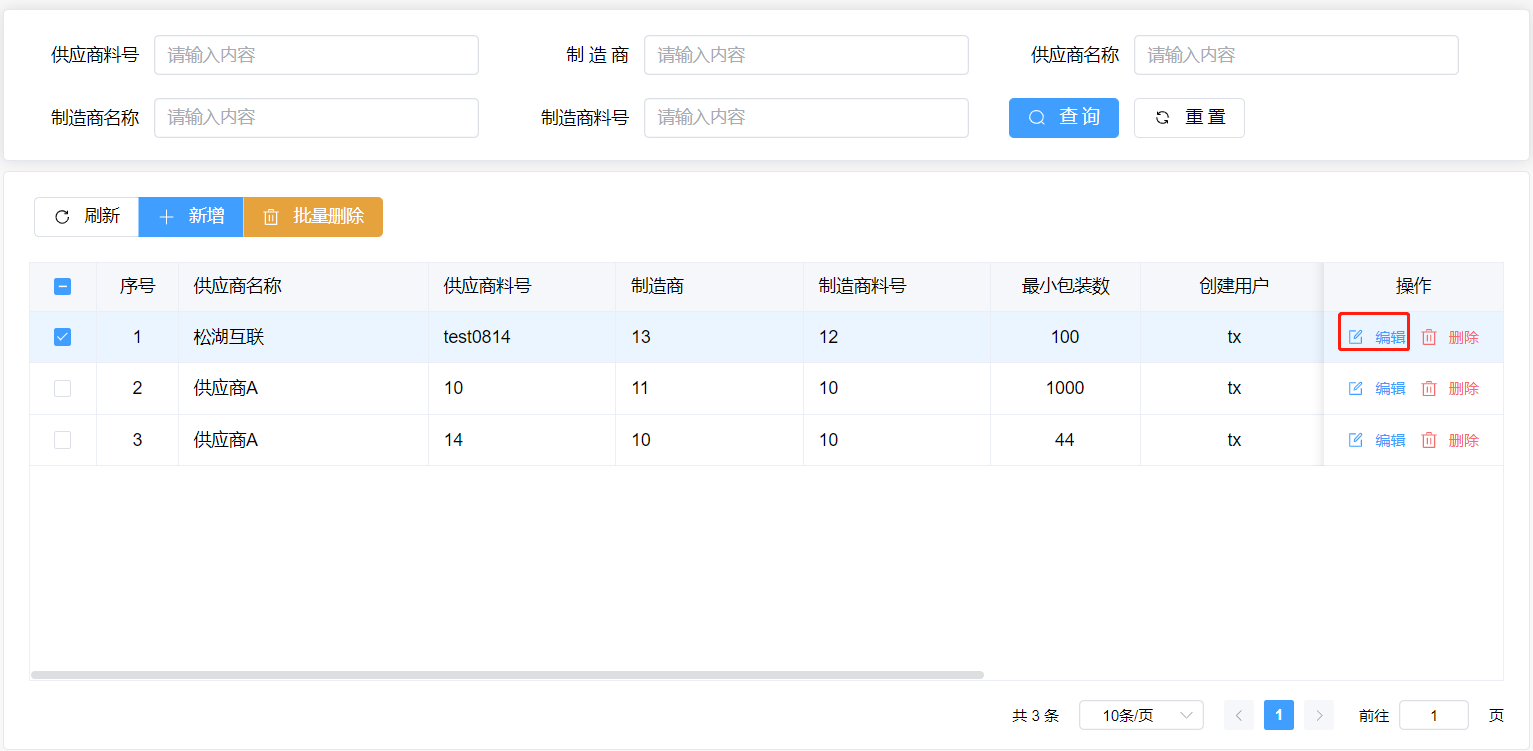Open the 10条/页 page size dropdown
Viewport: 1533px width, 751px height.
[x=1141, y=715]
